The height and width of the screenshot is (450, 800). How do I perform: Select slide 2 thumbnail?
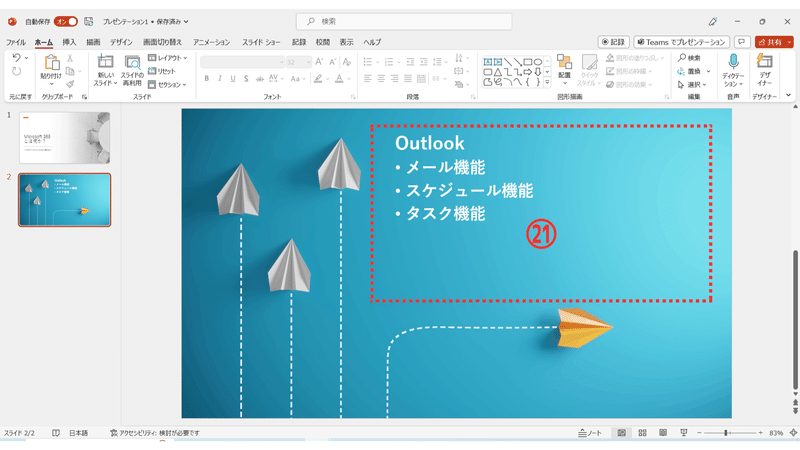click(x=64, y=199)
